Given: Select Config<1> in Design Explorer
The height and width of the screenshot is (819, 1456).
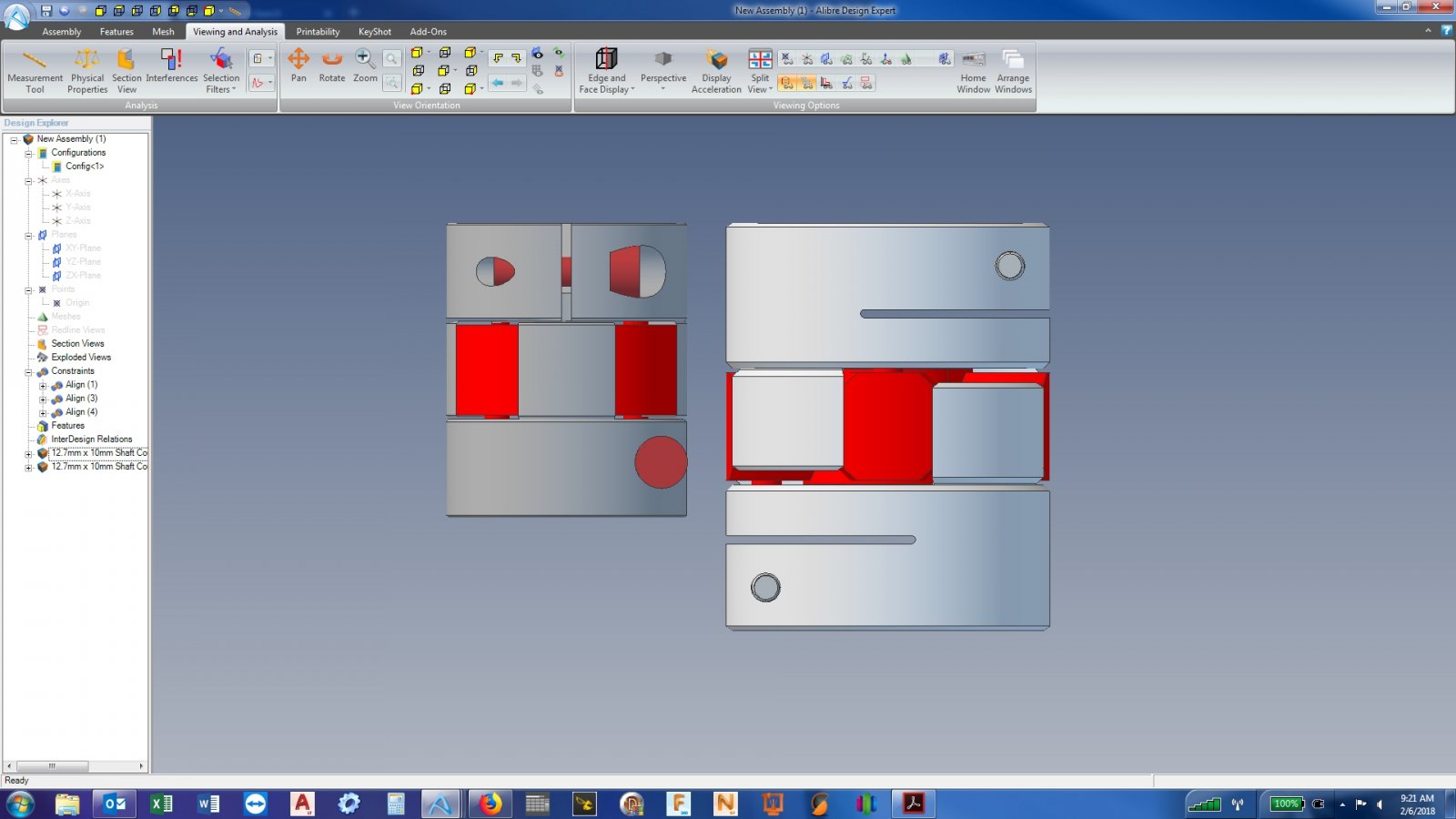Looking at the screenshot, I should coord(85,167).
